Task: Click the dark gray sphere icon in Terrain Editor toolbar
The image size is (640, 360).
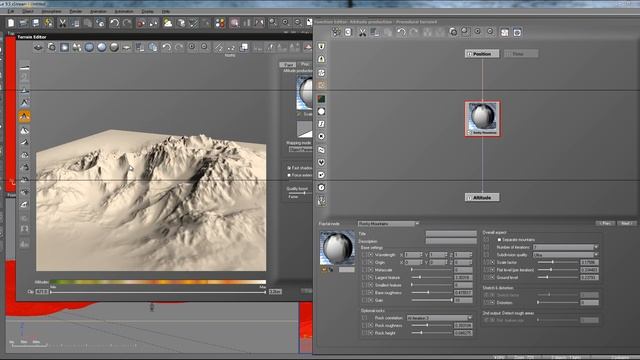Action: tap(114, 47)
